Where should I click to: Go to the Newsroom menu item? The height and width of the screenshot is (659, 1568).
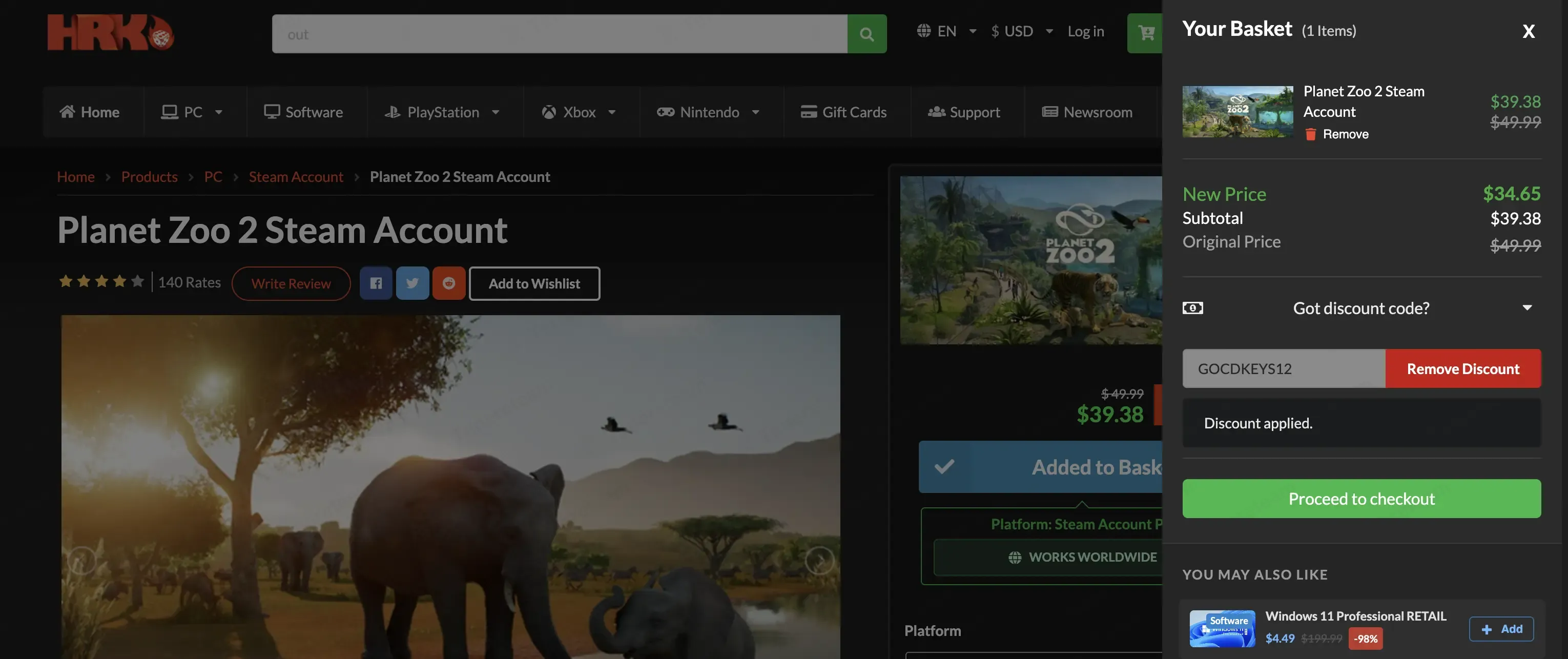[1087, 112]
